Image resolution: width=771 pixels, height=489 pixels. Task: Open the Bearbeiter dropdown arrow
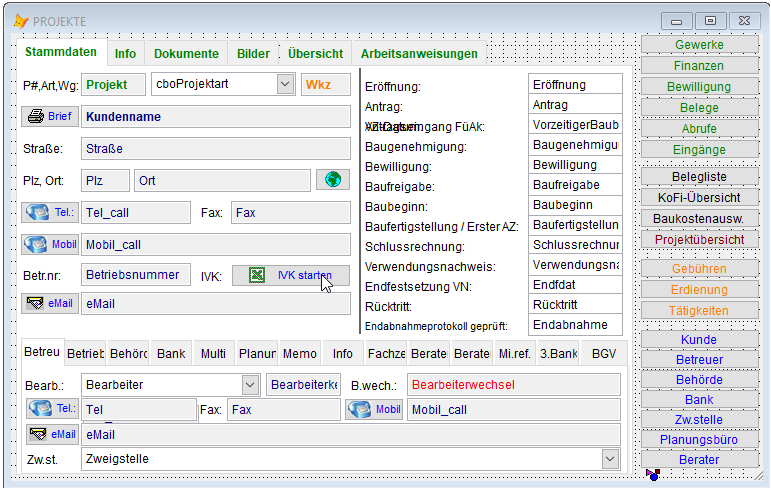(x=250, y=385)
